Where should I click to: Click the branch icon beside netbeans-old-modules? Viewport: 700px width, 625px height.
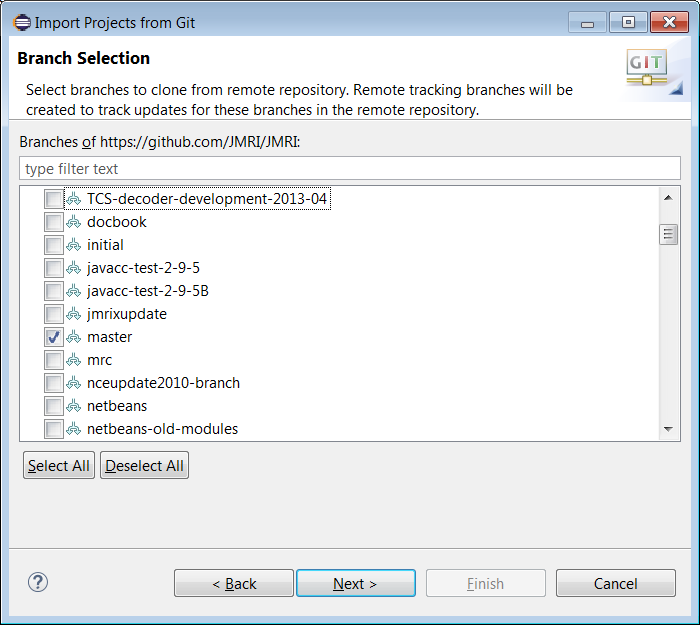pyautogui.click(x=74, y=429)
